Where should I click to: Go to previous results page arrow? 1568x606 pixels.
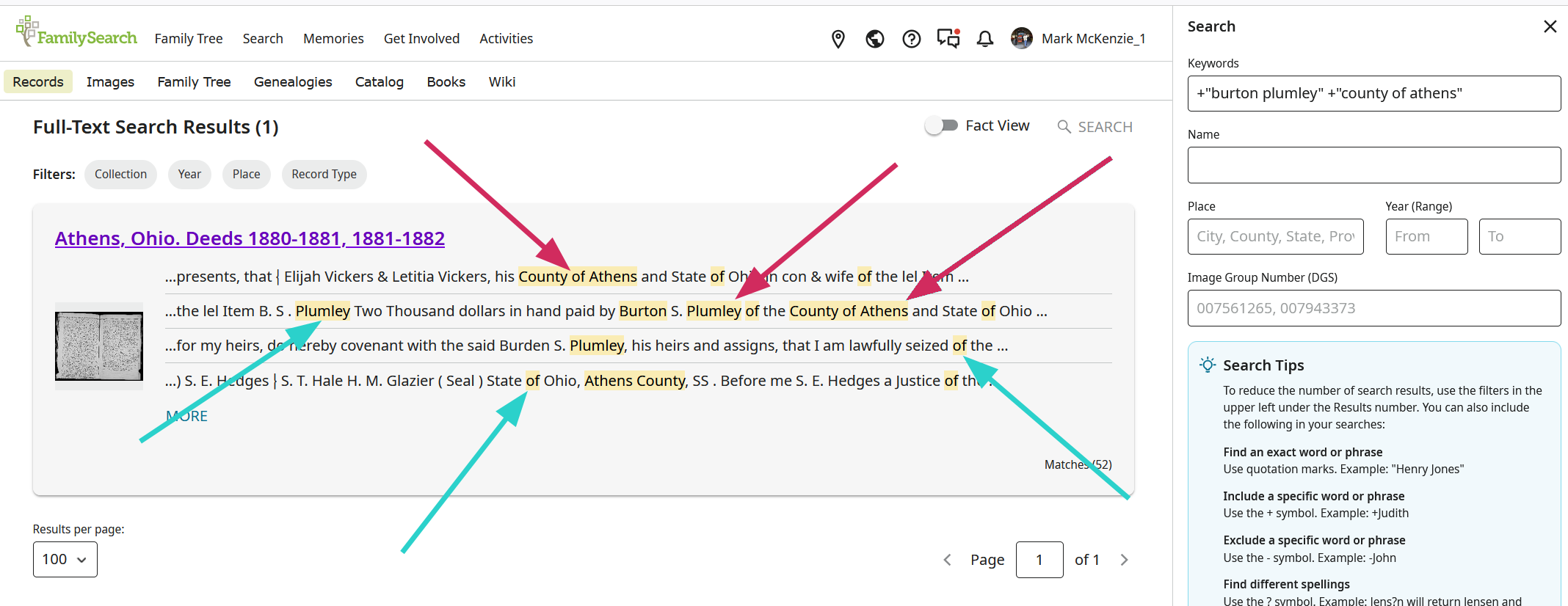(947, 560)
